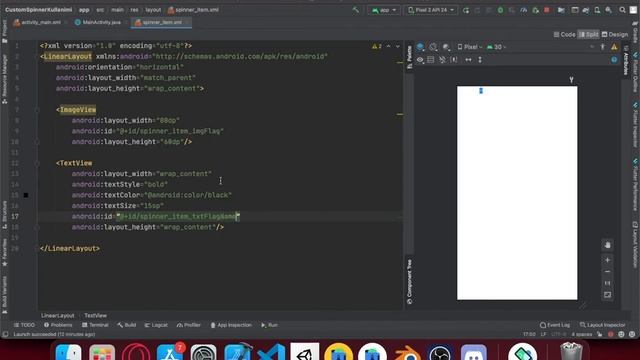Image resolution: width=640 pixels, height=360 pixels.
Task: Open the Logcat tool window
Action: click(156, 325)
